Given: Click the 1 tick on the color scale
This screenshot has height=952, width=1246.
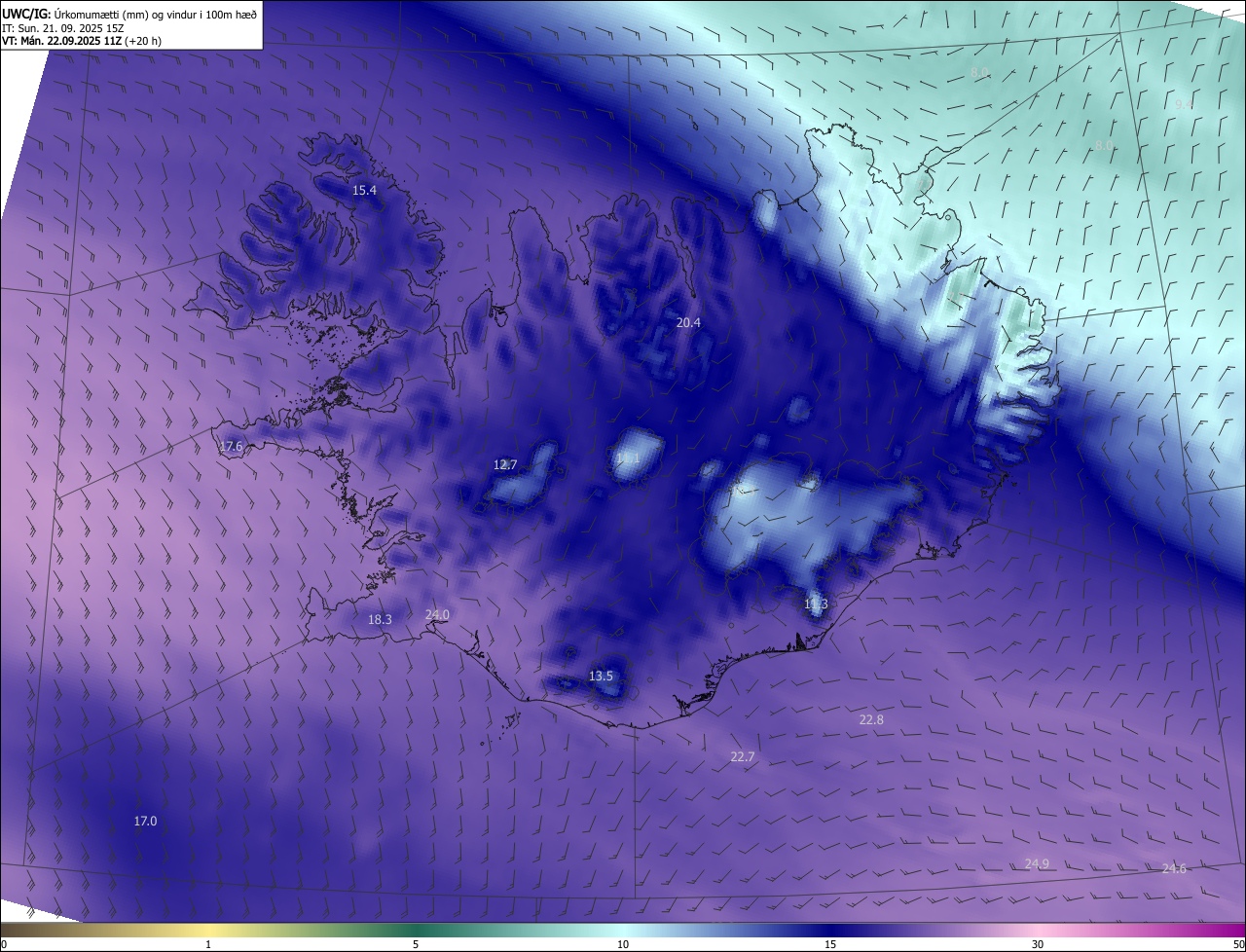Looking at the screenshot, I should (209, 944).
